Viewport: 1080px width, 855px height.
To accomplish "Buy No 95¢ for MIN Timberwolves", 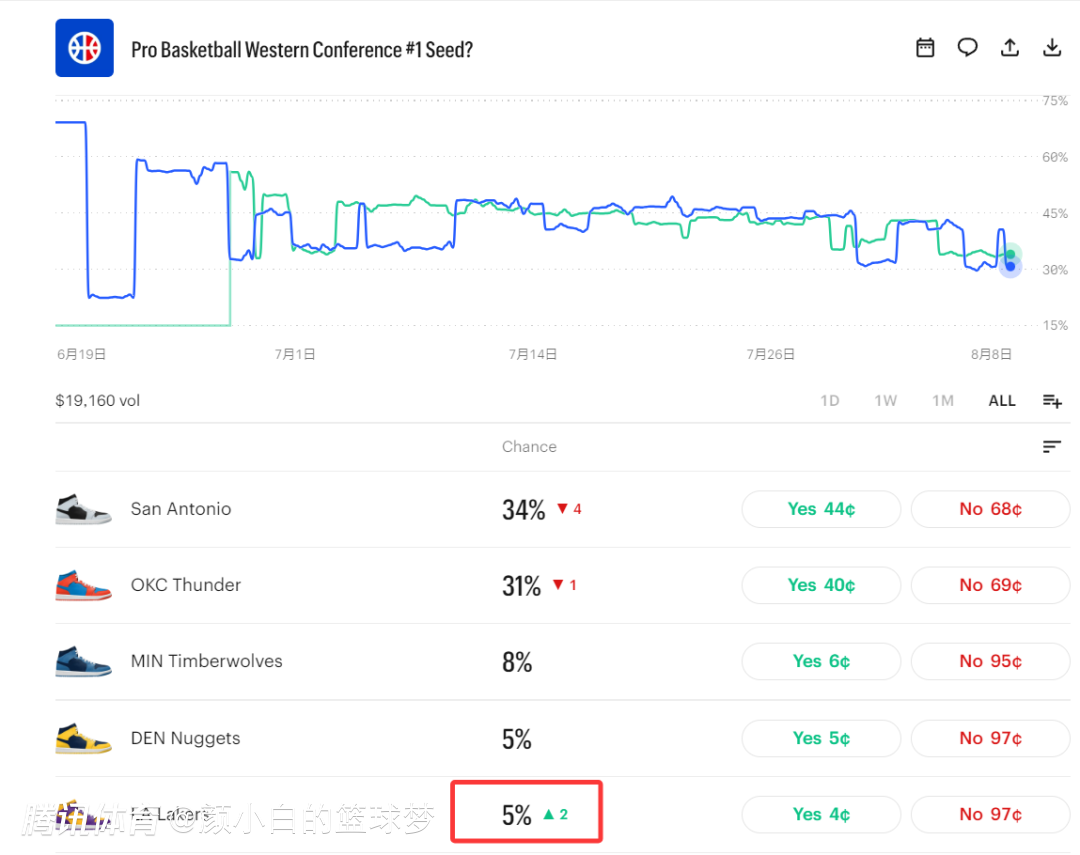I will click(x=990, y=661).
